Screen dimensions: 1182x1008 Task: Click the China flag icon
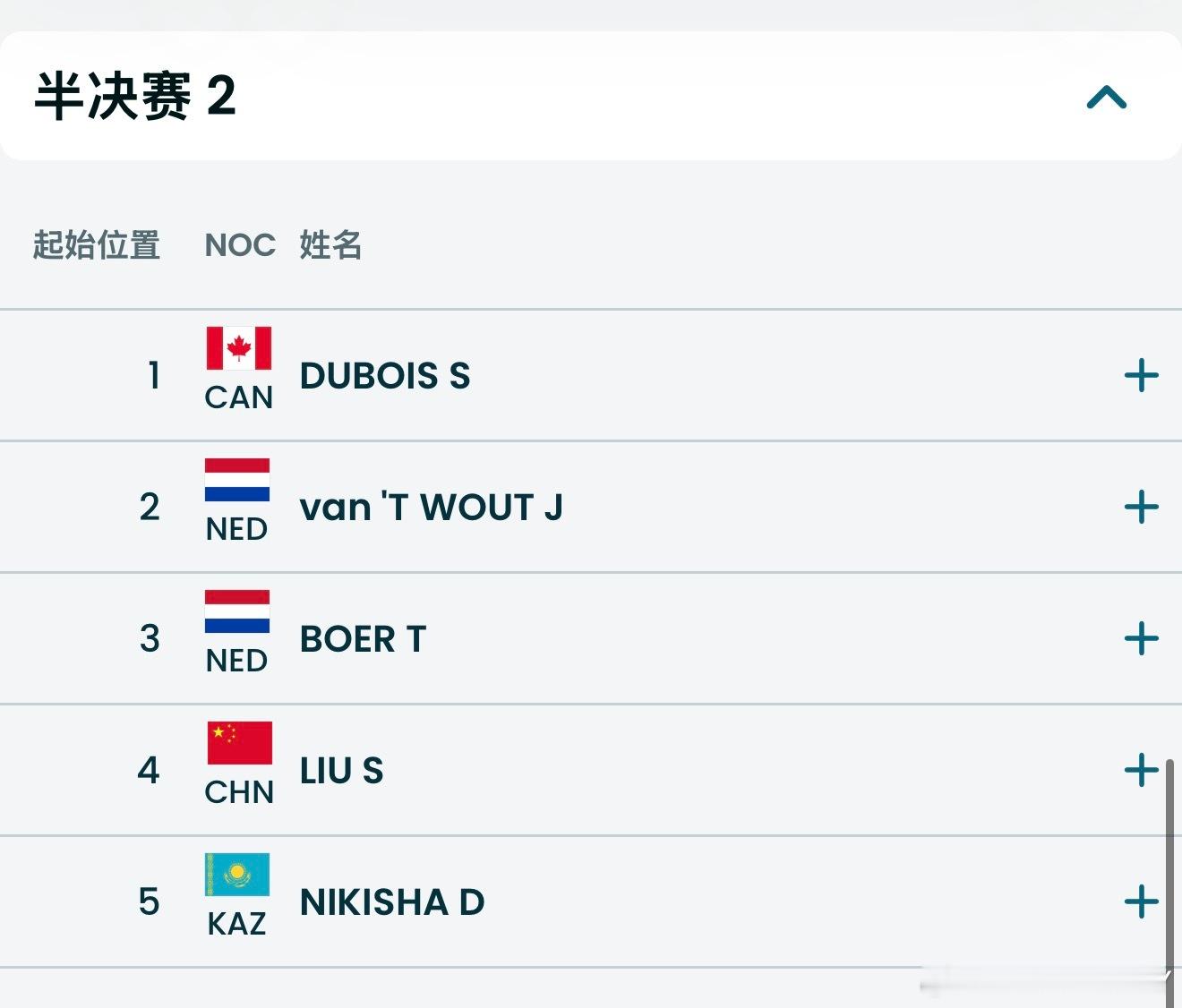pyautogui.click(x=239, y=743)
